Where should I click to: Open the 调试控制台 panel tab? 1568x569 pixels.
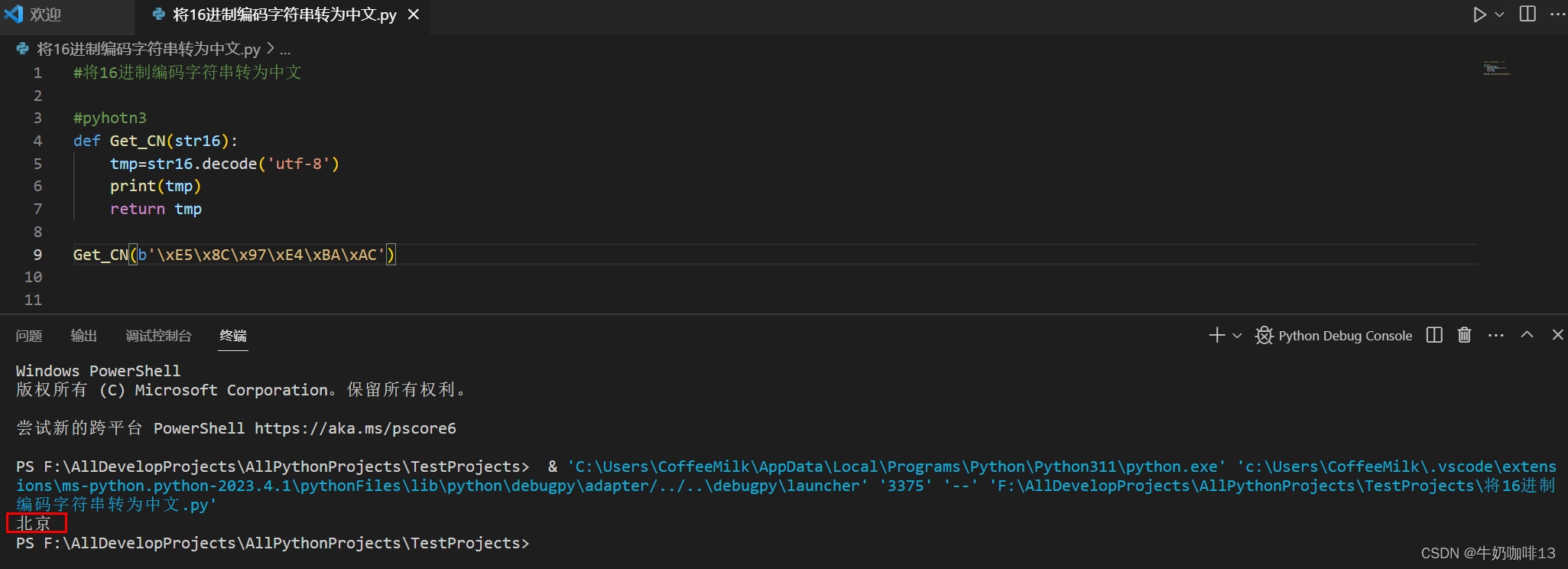click(158, 336)
